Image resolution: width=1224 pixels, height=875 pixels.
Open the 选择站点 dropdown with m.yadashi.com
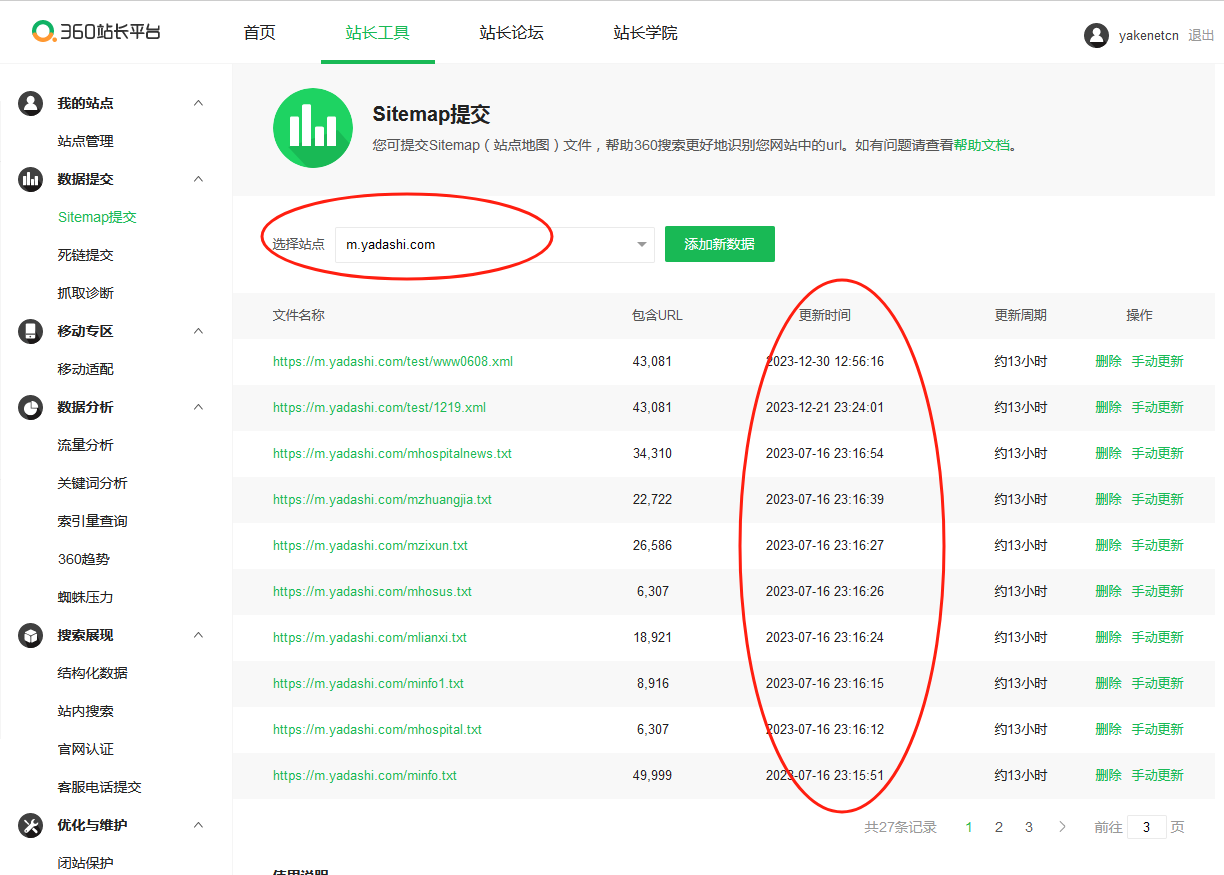point(495,244)
